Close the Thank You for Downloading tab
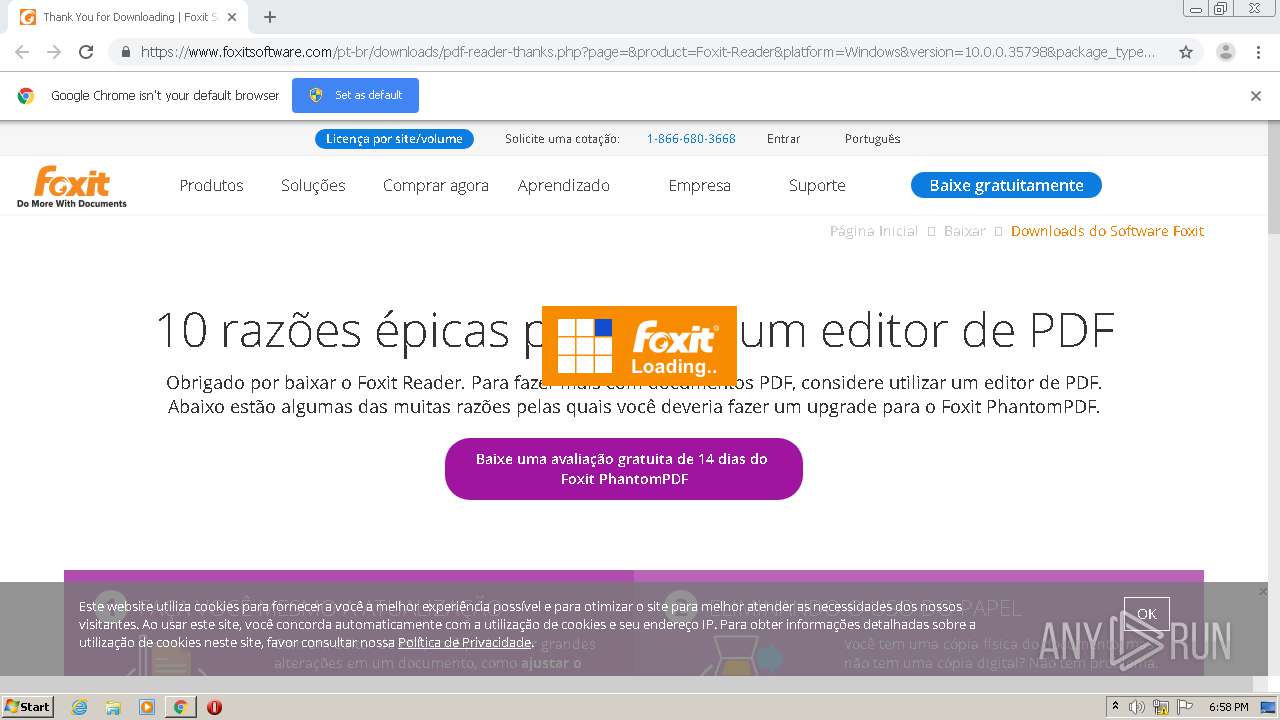This screenshot has width=1280, height=720. click(232, 17)
